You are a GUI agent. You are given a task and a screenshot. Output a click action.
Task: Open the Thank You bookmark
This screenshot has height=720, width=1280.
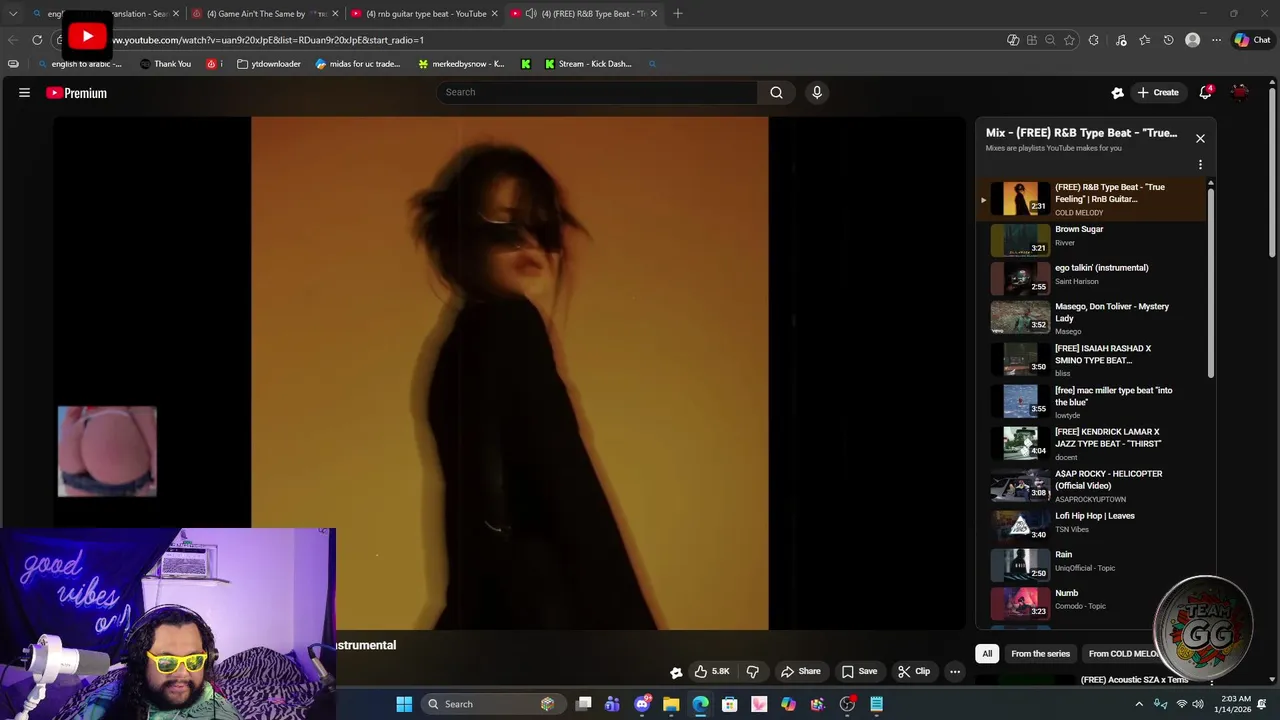pyautogui.click(x=165, y=64)
